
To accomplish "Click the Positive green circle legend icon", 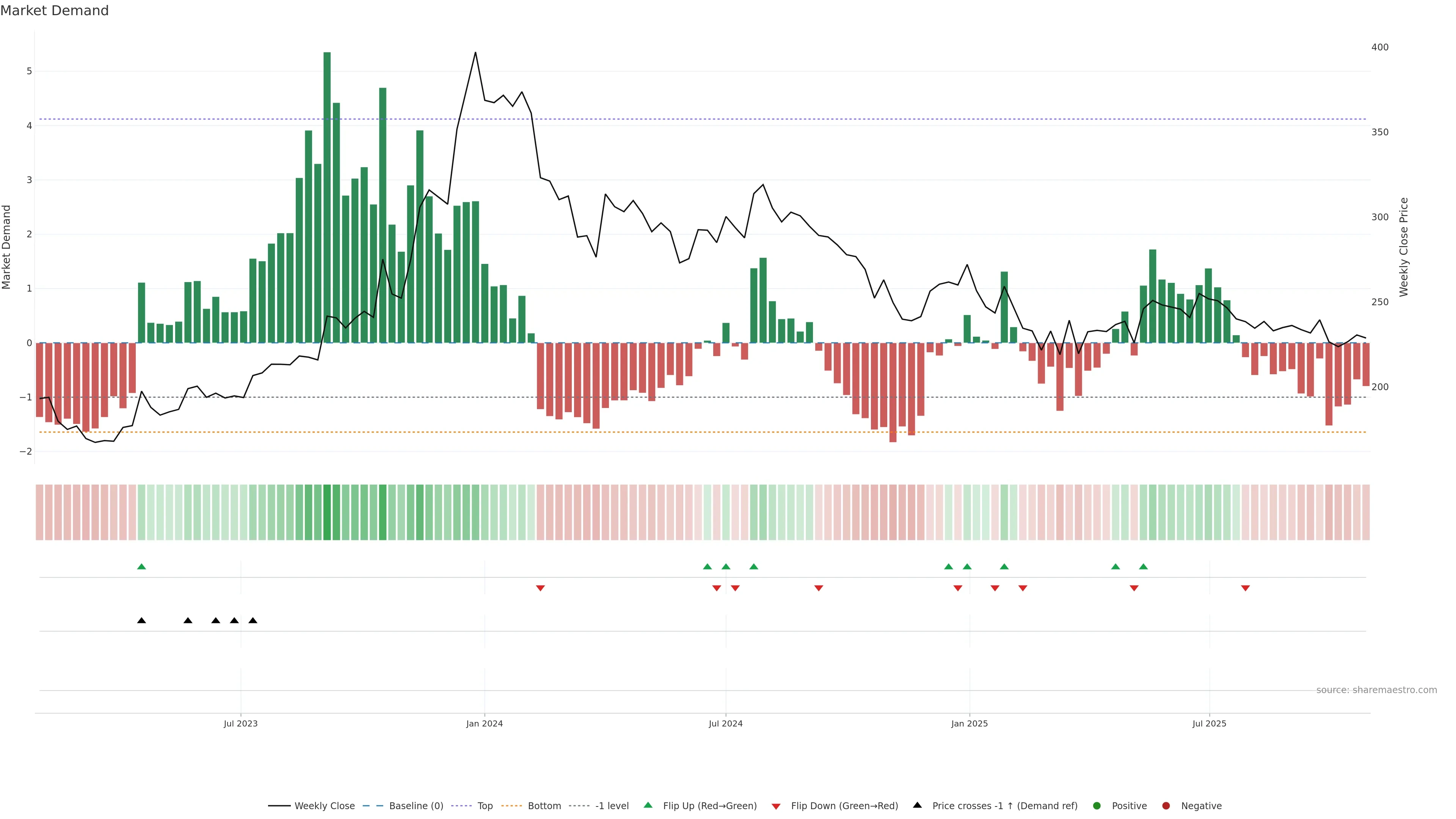I will click(1097, 806).
